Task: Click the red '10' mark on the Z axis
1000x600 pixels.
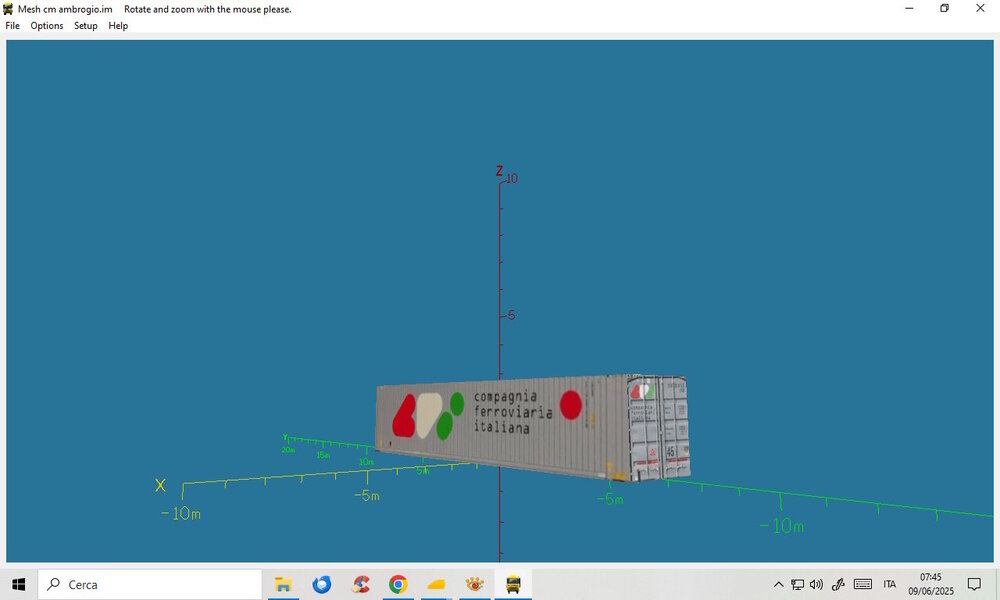Action: point(511,179)
